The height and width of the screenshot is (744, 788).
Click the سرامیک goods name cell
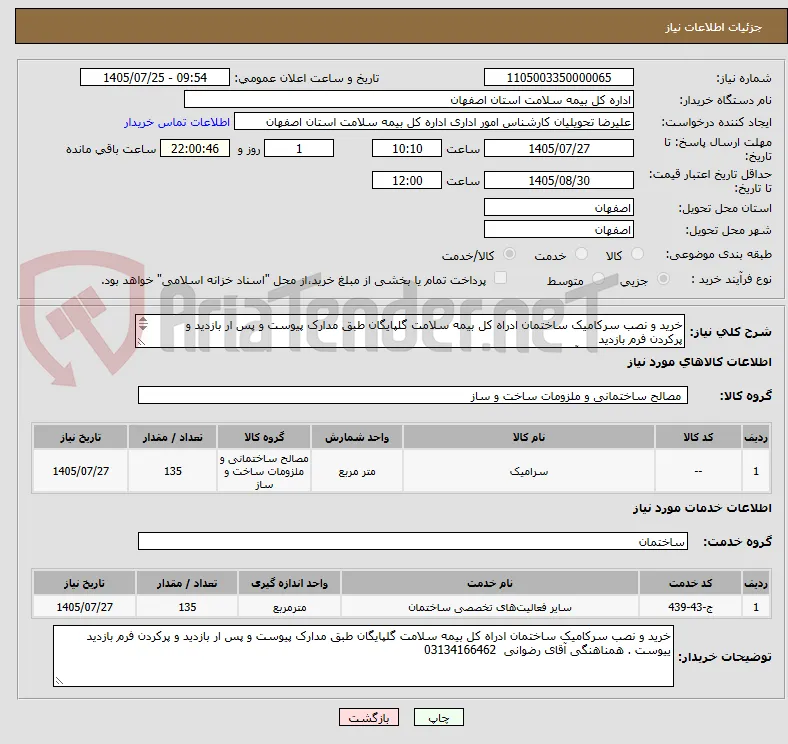pos(529,471)
